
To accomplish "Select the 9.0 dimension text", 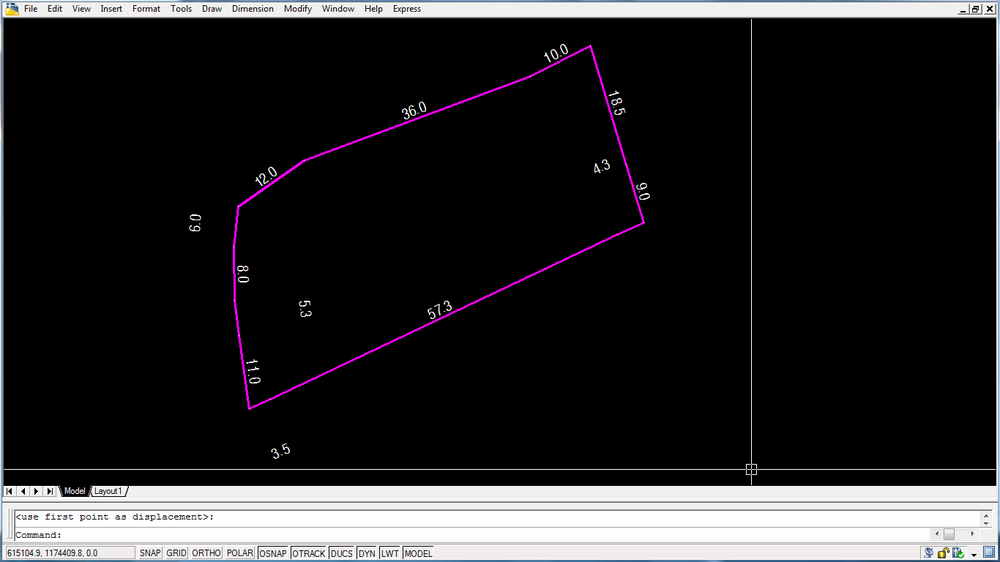I will coord(642,191).
